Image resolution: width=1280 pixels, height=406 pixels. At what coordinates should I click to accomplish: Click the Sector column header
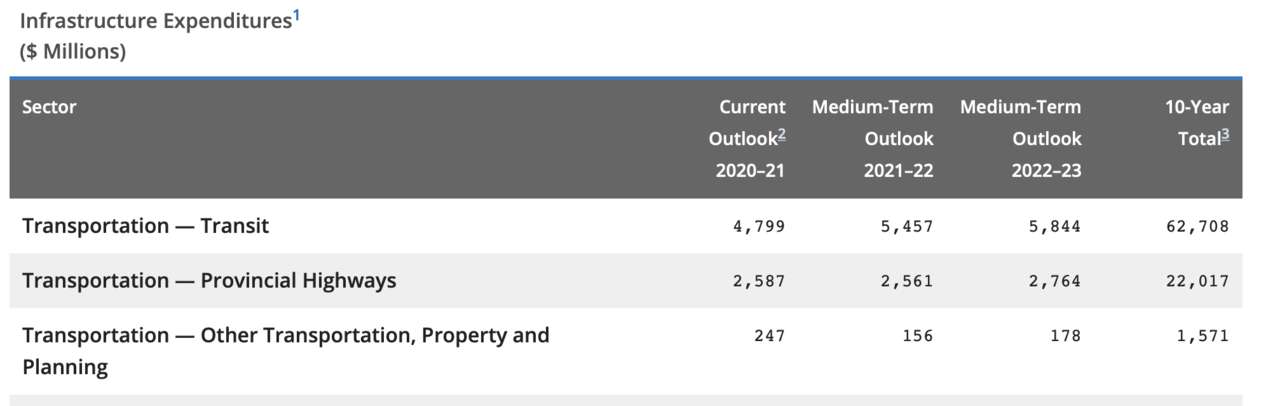[x=49, y=107]
